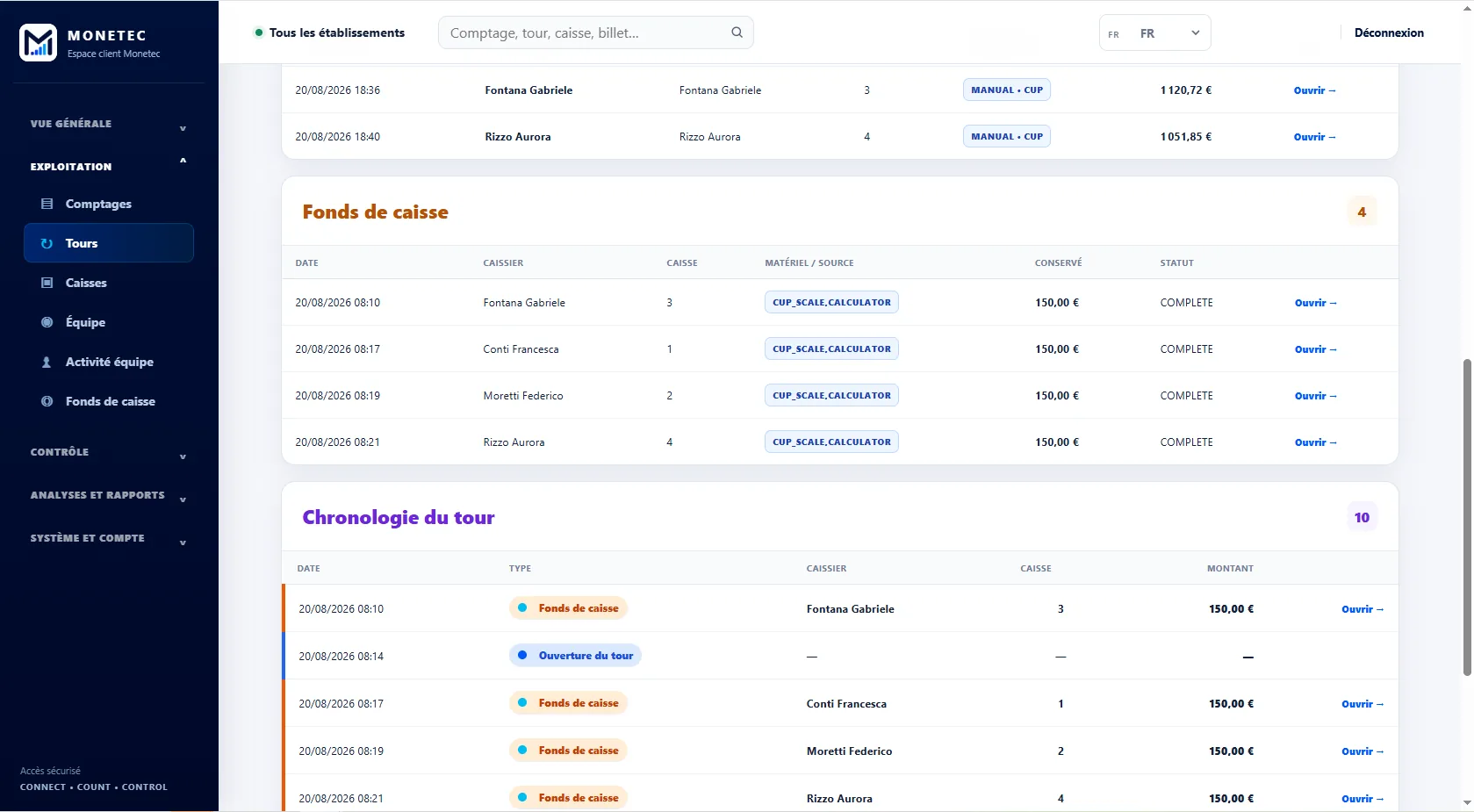Viewport: 1474px width, 812px height.
Task: Click the Fonds de caisse count badge 4
Action: (1362, 212)
